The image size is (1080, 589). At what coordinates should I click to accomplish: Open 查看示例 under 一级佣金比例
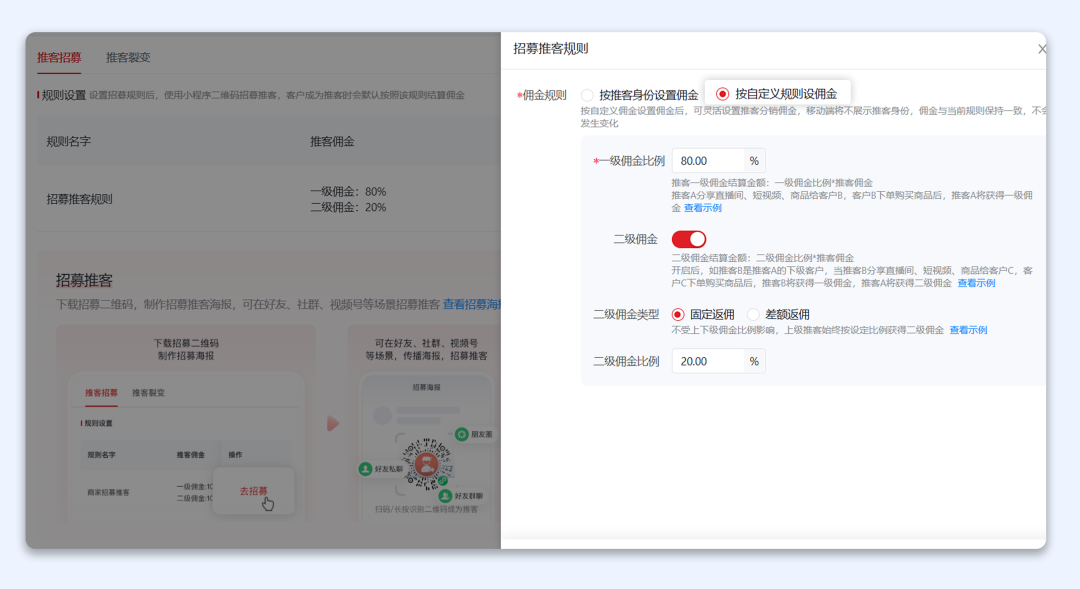(702, 207)
